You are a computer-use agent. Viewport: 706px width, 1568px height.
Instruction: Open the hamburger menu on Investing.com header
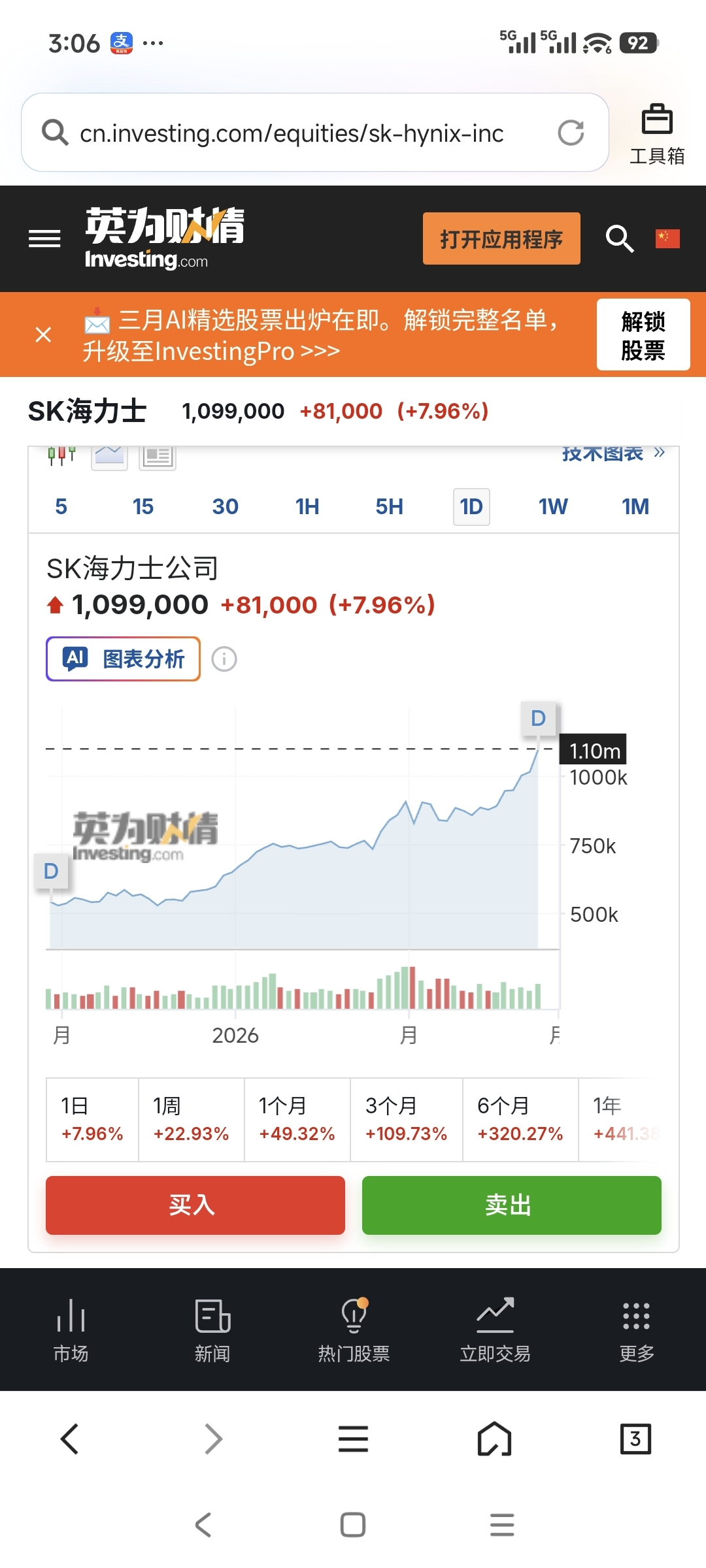[44, 239]
